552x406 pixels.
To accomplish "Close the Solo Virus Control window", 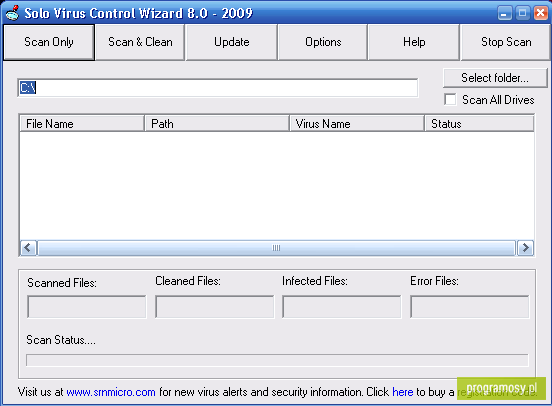I will point(541,13).
